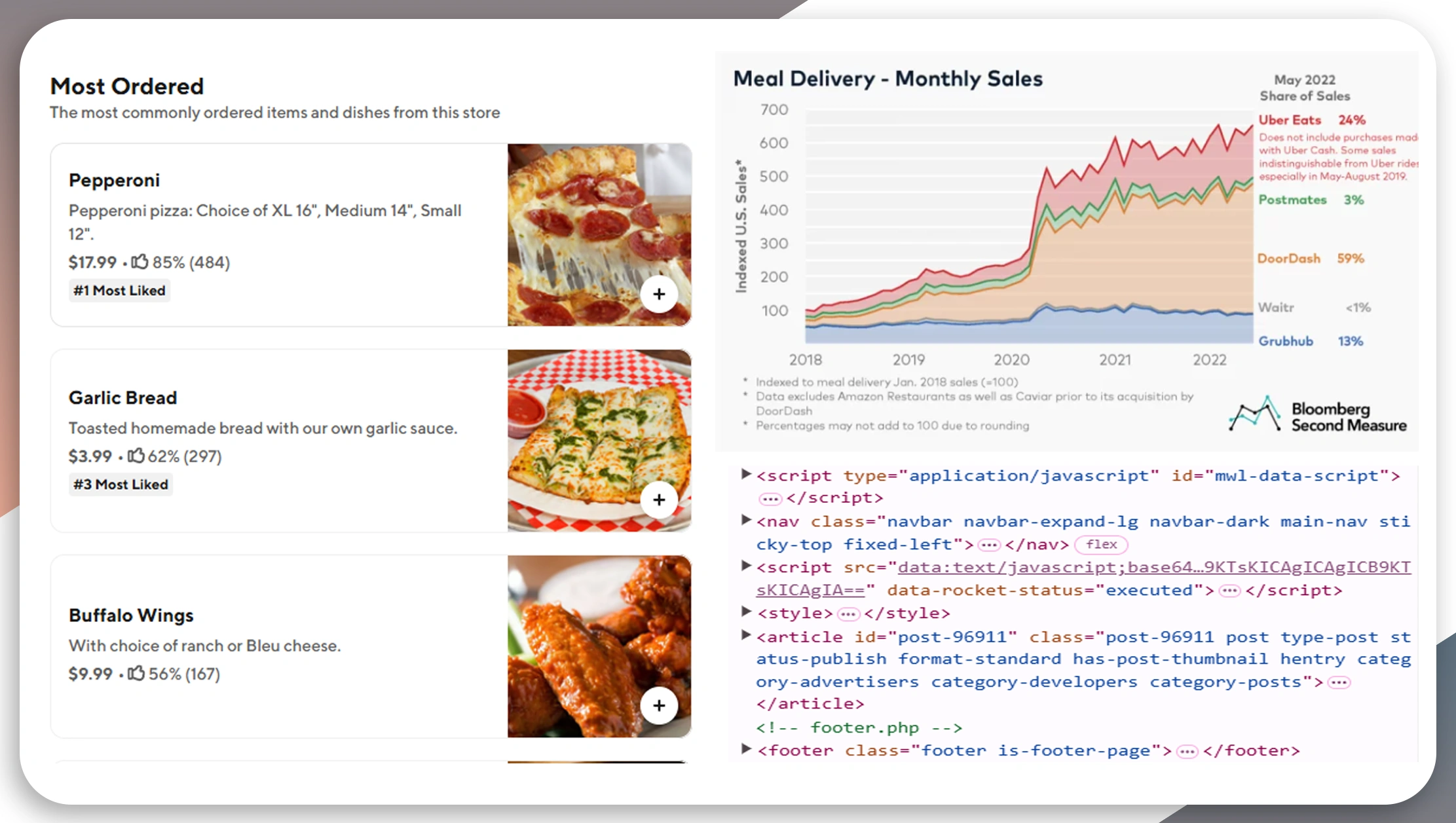
Task: Click the Garlic Bread item title
Action: coord(122,397)
